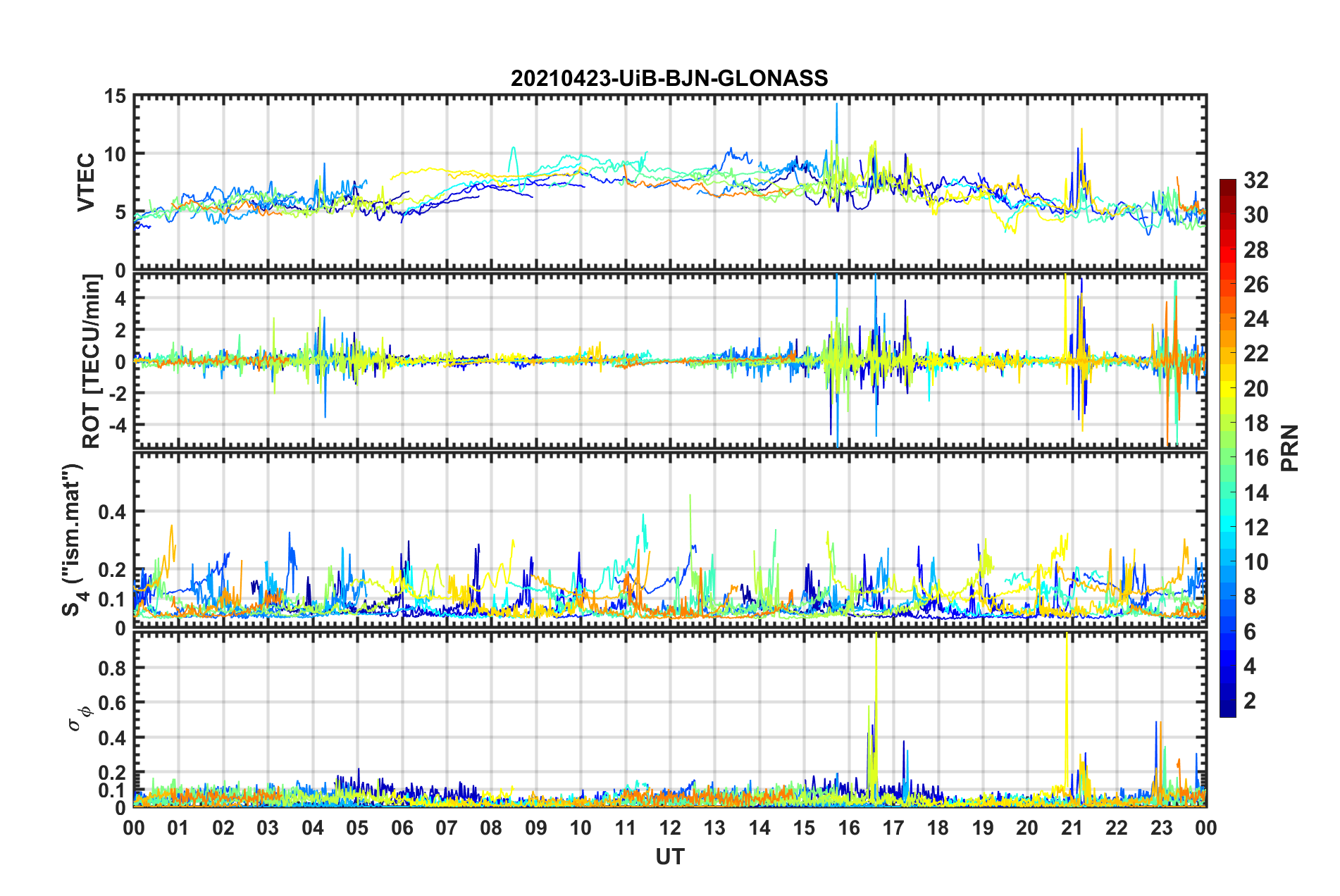This screenshot has width=1340, height=896.
Task: Click the VTEC y-axis label
Action: coord(86,182)
